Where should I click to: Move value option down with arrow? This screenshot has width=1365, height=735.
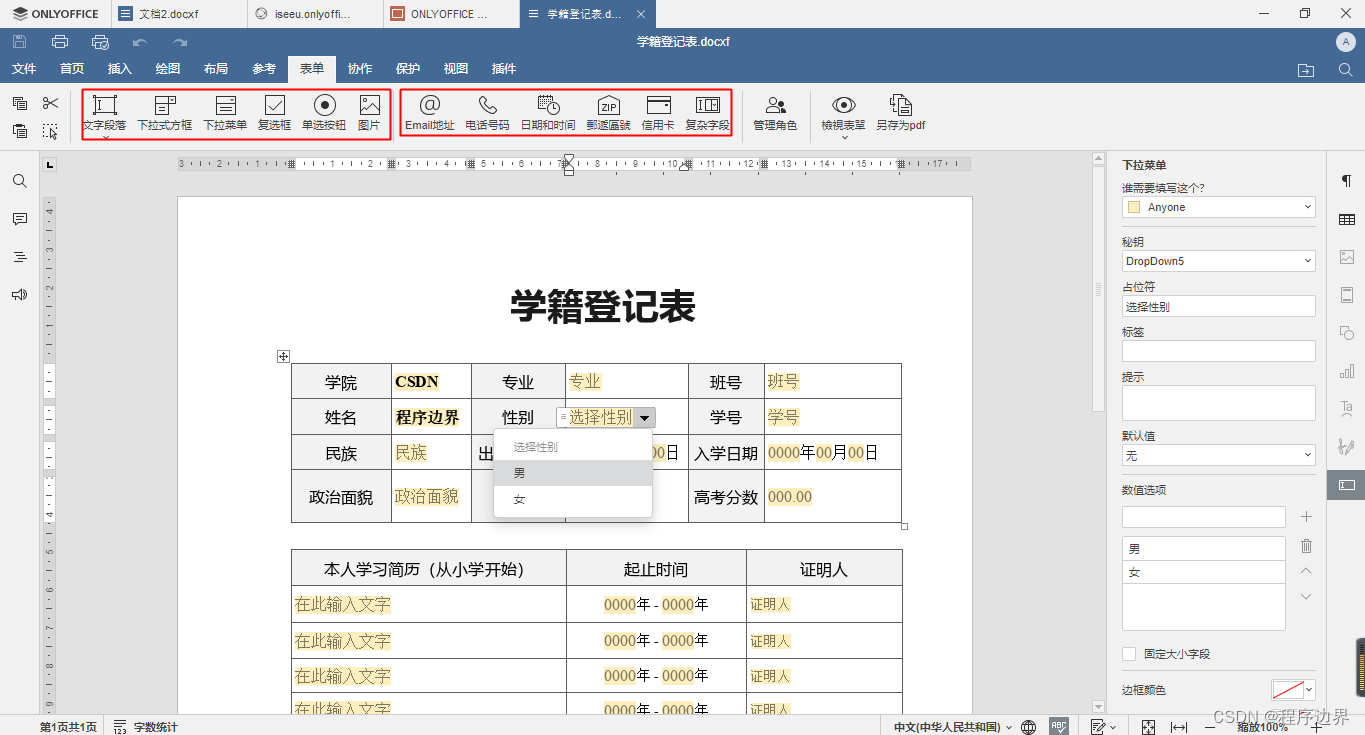coord(1306,597)
